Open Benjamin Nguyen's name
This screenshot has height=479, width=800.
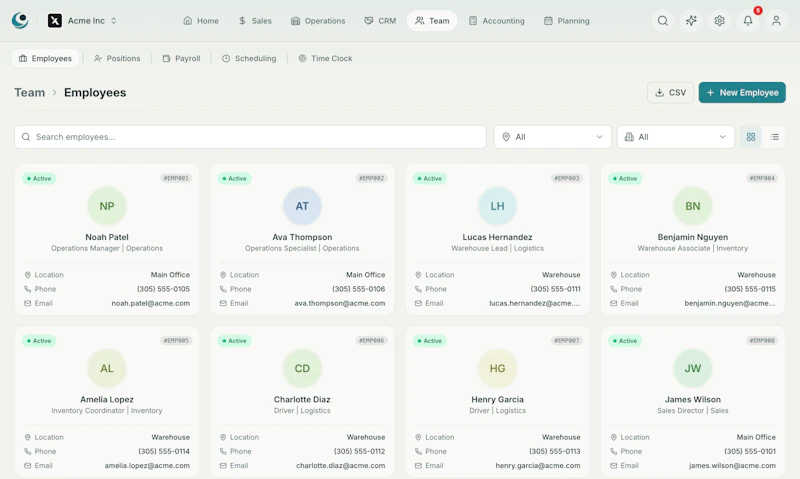pos(693,237)
